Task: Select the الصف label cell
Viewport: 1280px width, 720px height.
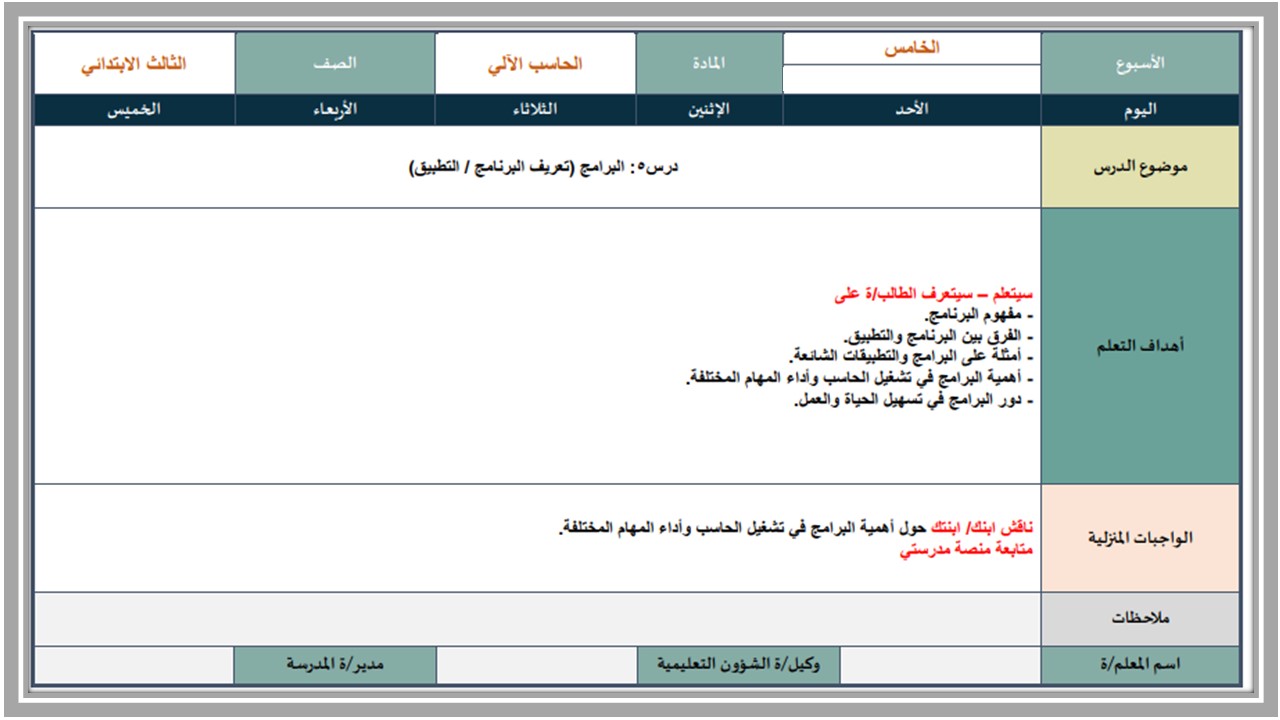Action: (336, 63)
